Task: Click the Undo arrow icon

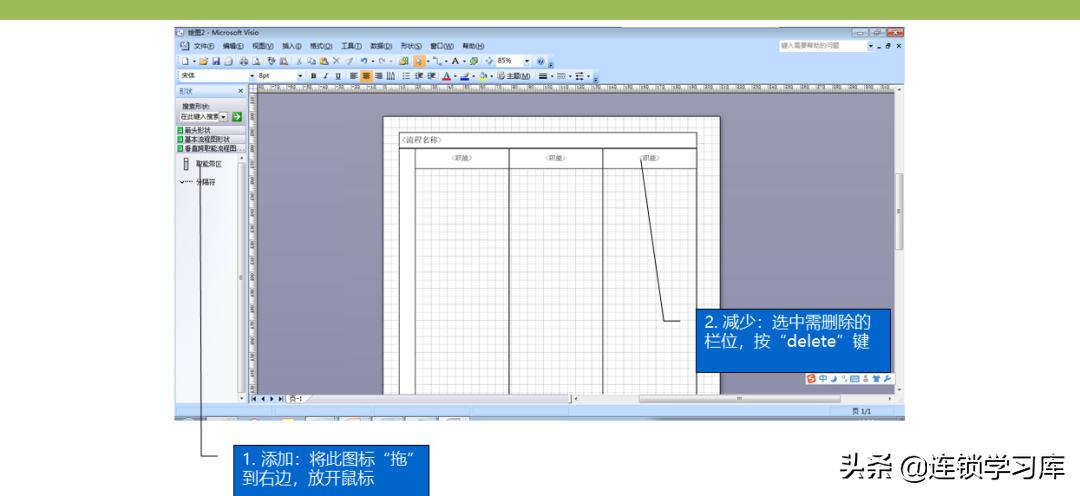Action: coord(364,61)
